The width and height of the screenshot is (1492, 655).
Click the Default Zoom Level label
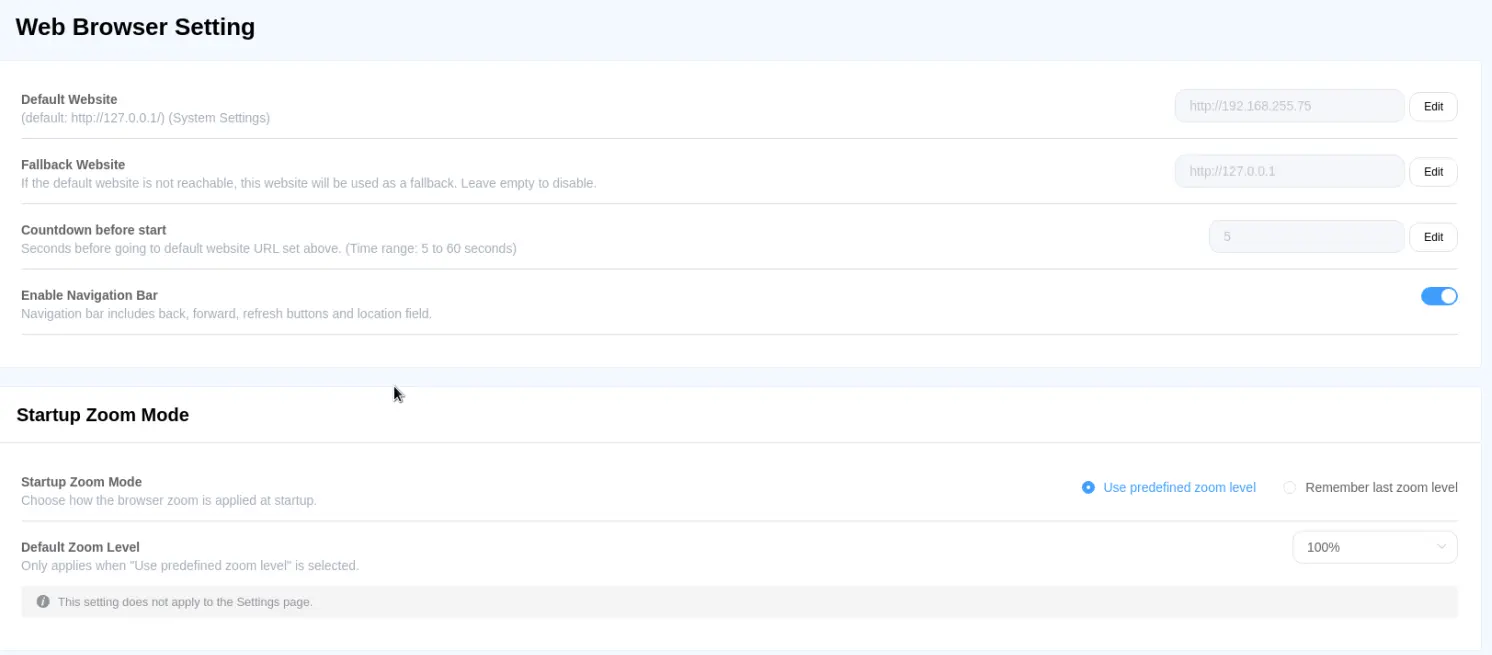click(x=80, y=547)
